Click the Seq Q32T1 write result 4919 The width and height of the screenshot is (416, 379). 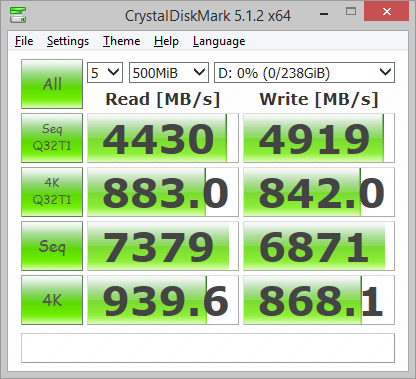point(319,138)
